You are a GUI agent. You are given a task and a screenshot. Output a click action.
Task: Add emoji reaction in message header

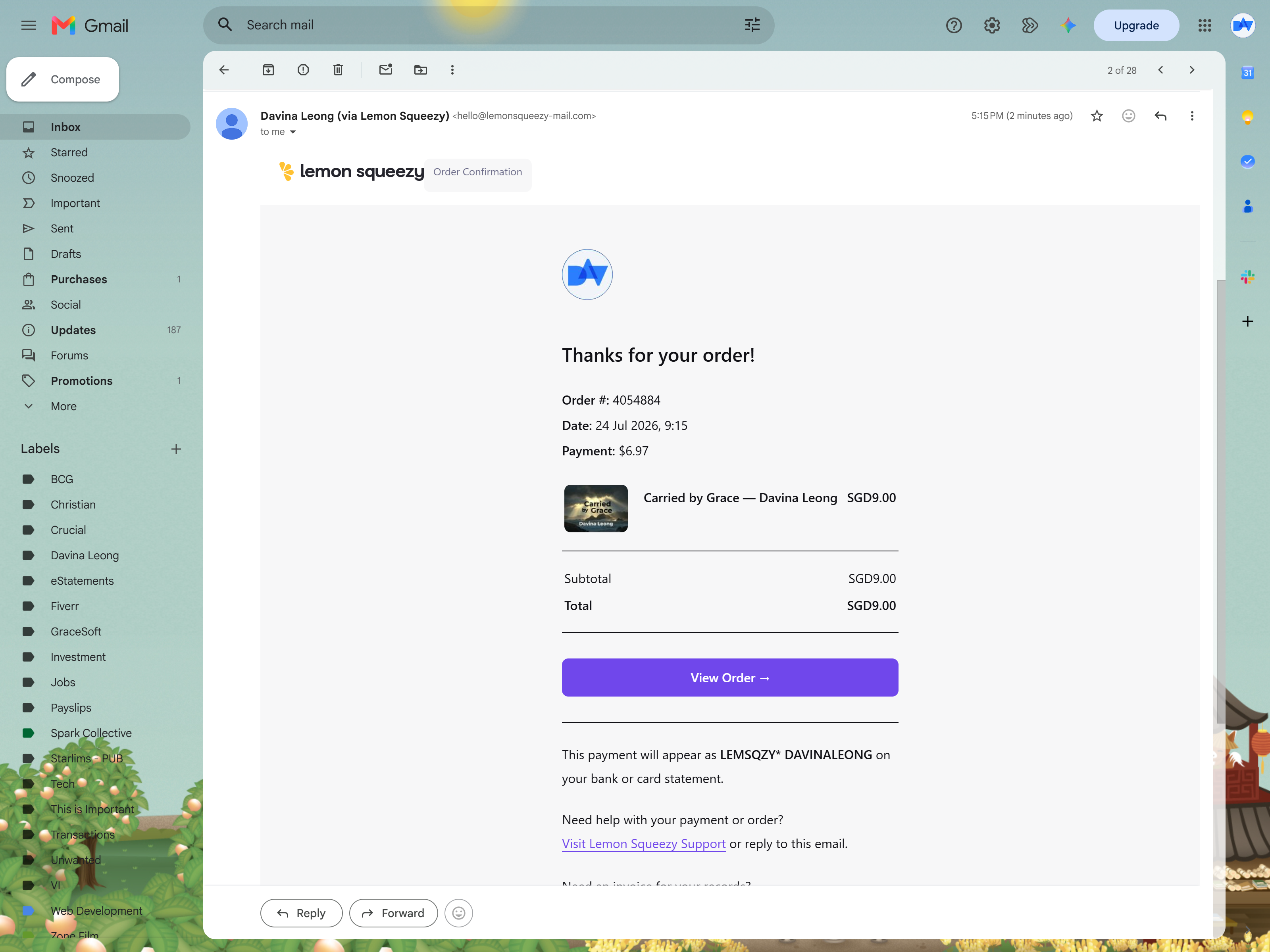(x=1129, y=116)
